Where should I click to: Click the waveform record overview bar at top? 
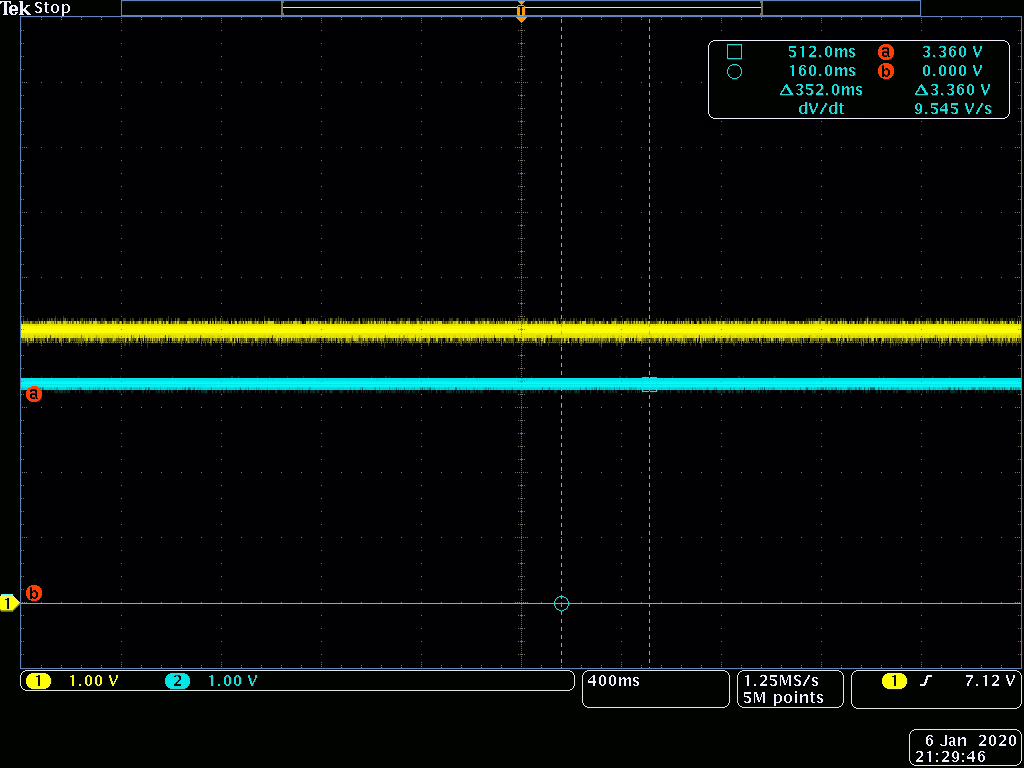pos(520,8)
